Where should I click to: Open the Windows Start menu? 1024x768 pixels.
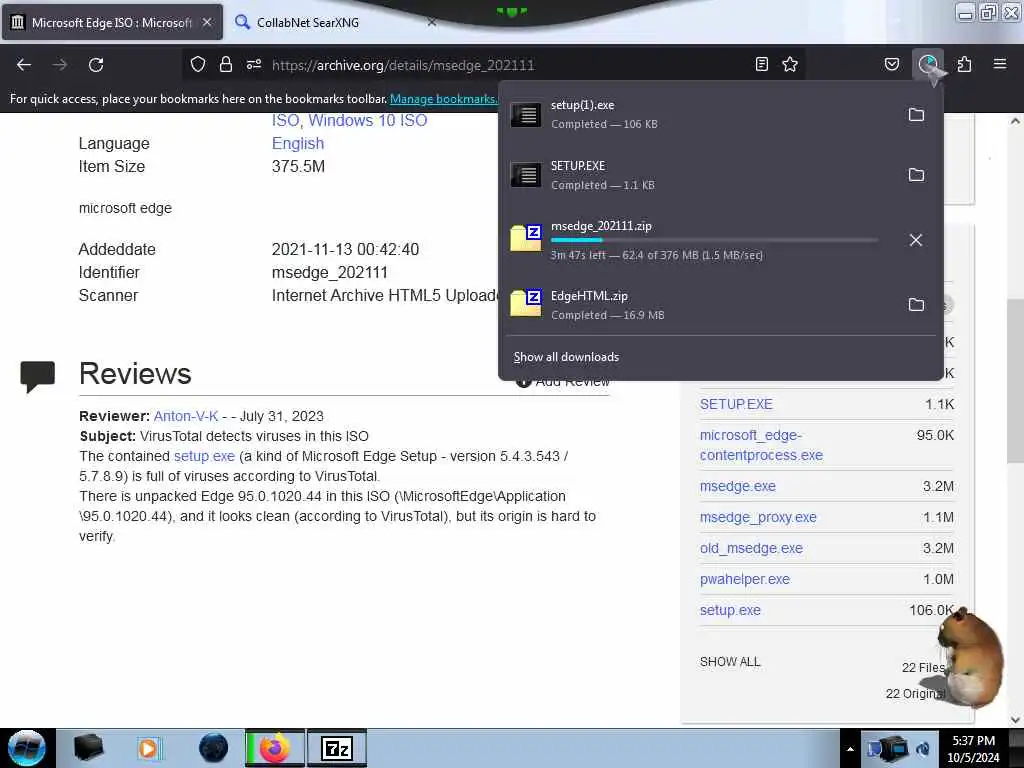27,748
